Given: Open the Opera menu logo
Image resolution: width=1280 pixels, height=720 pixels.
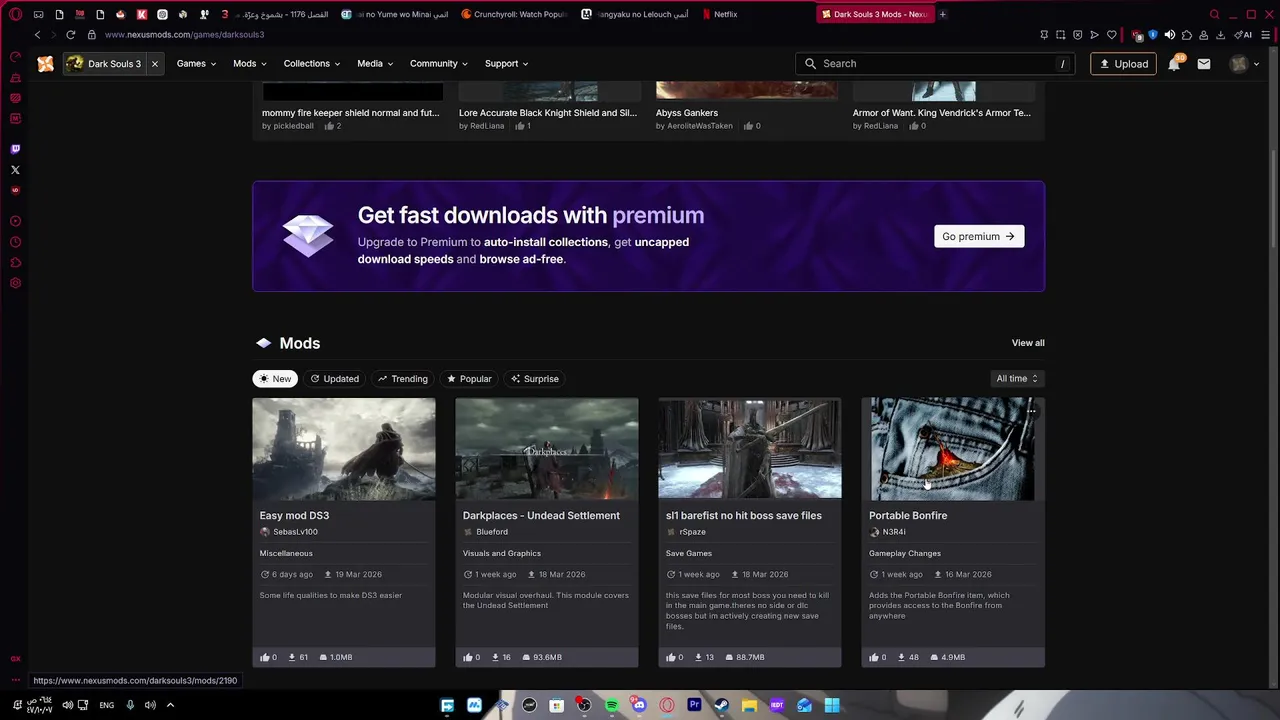Looking at the screenshot, I should [x=15, y=14].
